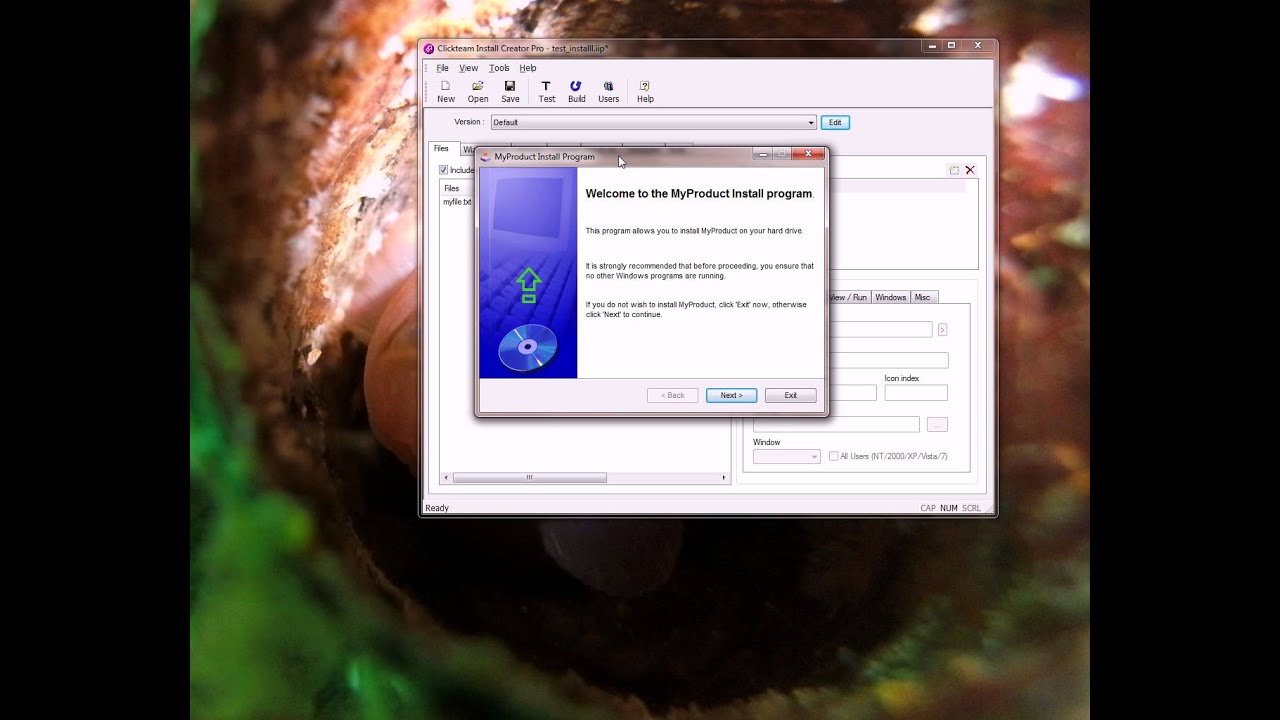
Task: Click the red X delete icon in file panel
Action: coord(970,170)
